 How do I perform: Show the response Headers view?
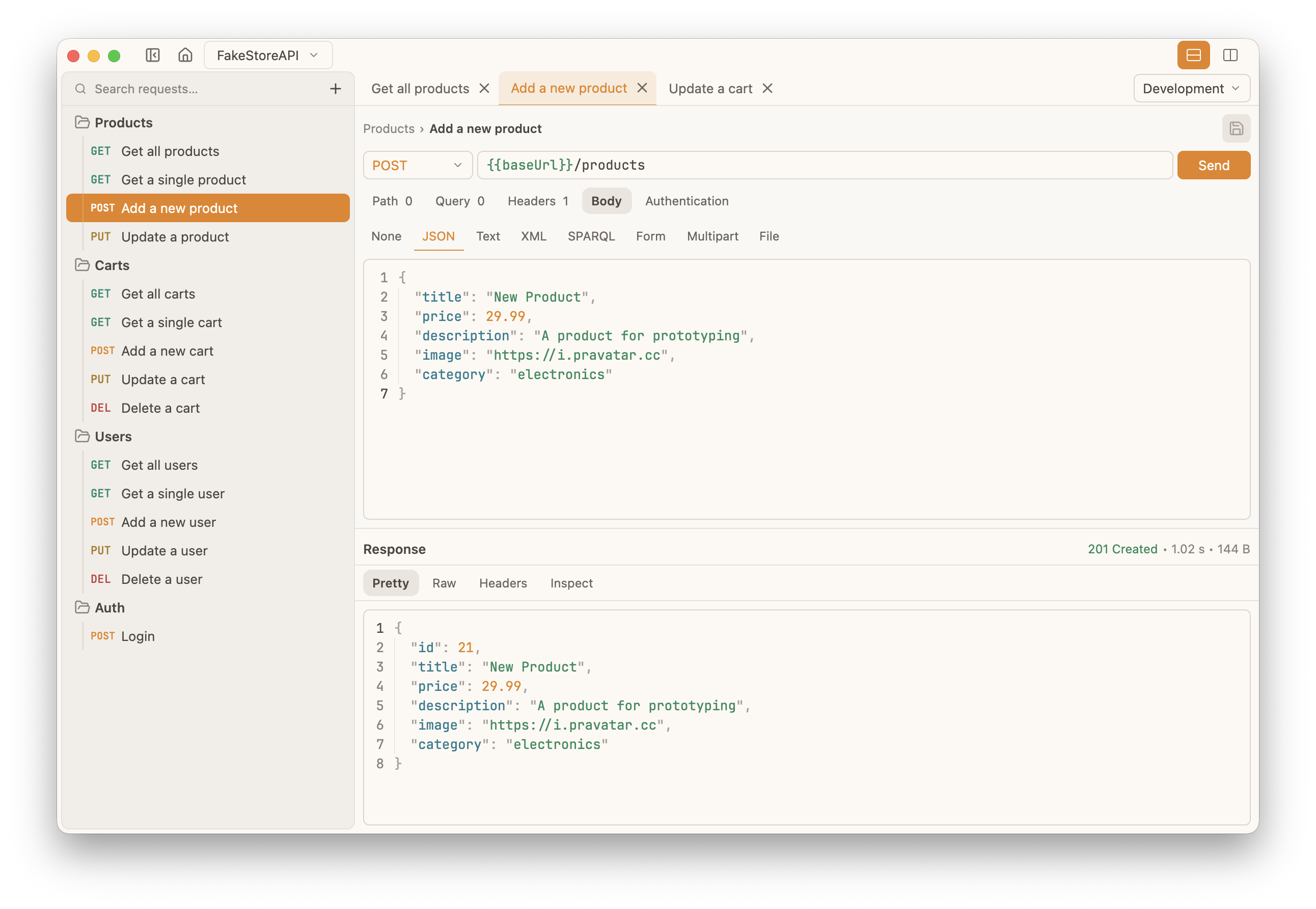(x=503, y=583)
